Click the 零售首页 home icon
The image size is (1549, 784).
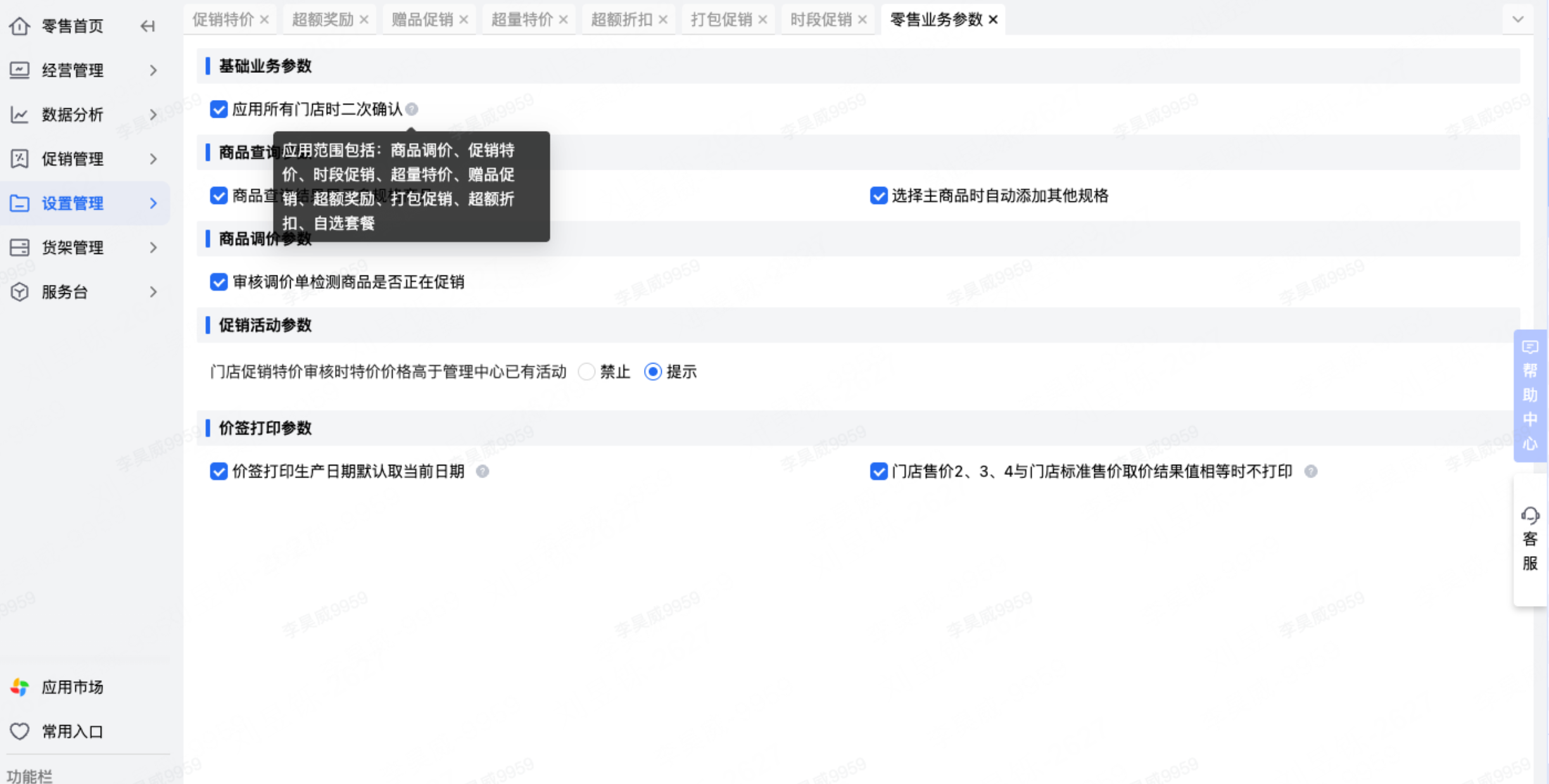[x=20, y=26]
